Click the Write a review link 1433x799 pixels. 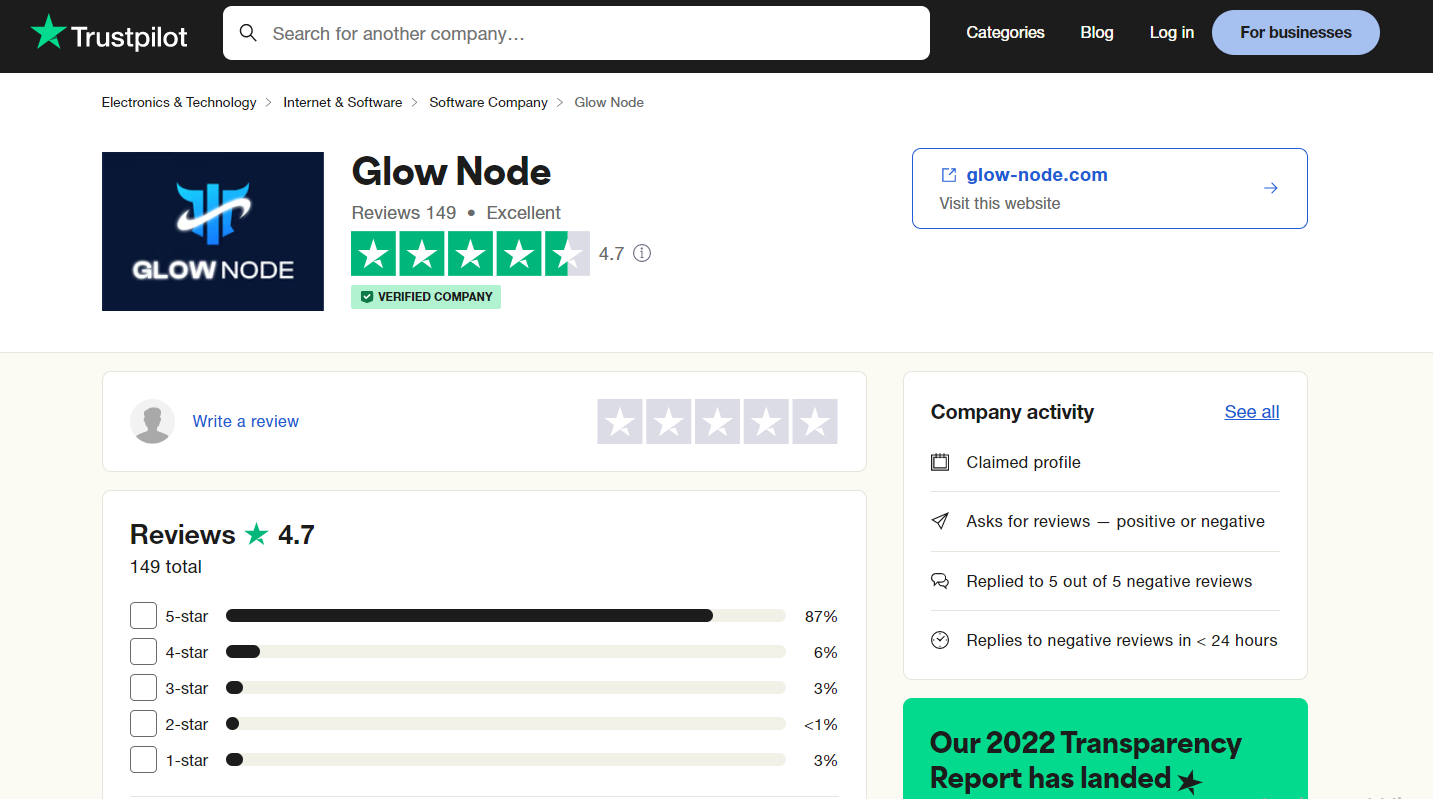coord(246,421)
